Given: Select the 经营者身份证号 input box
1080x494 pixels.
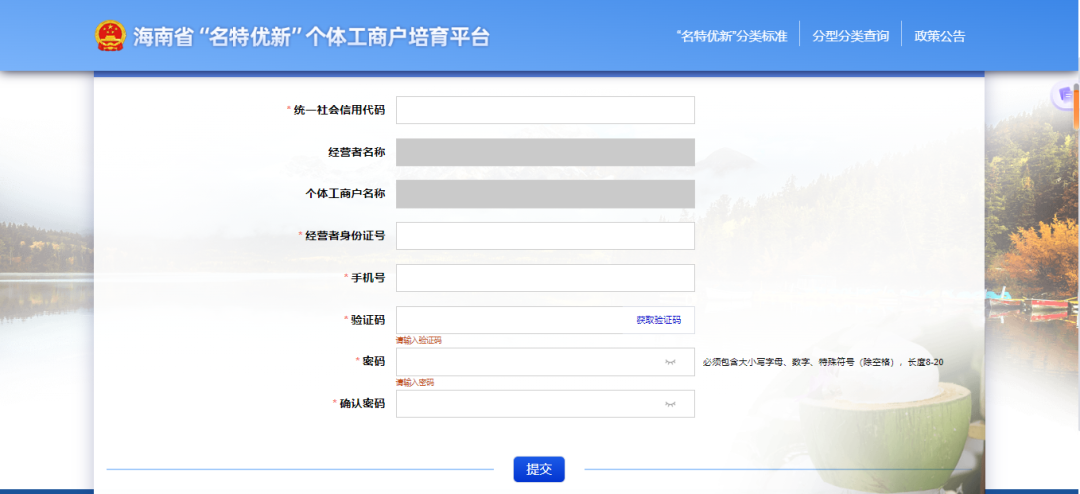Looking at the screenshot, I should pos(545,236).
